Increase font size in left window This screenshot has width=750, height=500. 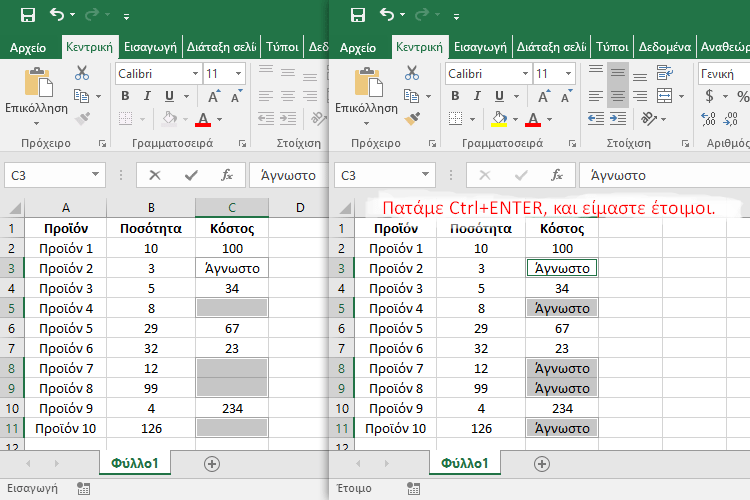coord(214,96)
